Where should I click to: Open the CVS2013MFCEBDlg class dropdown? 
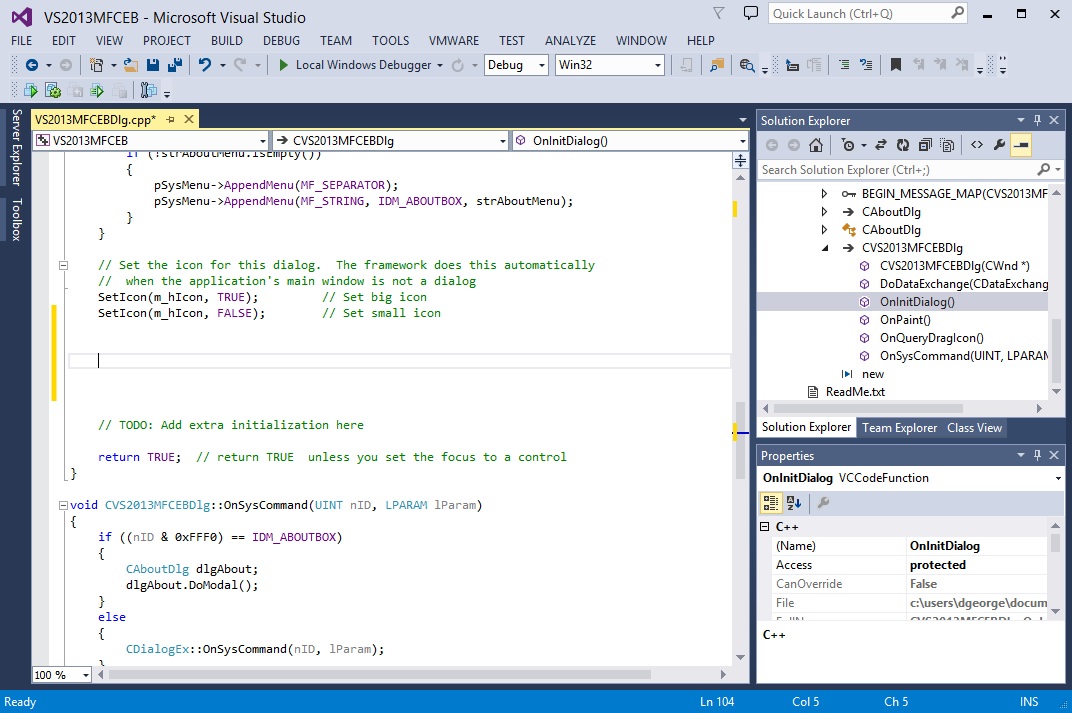point(390,141)
